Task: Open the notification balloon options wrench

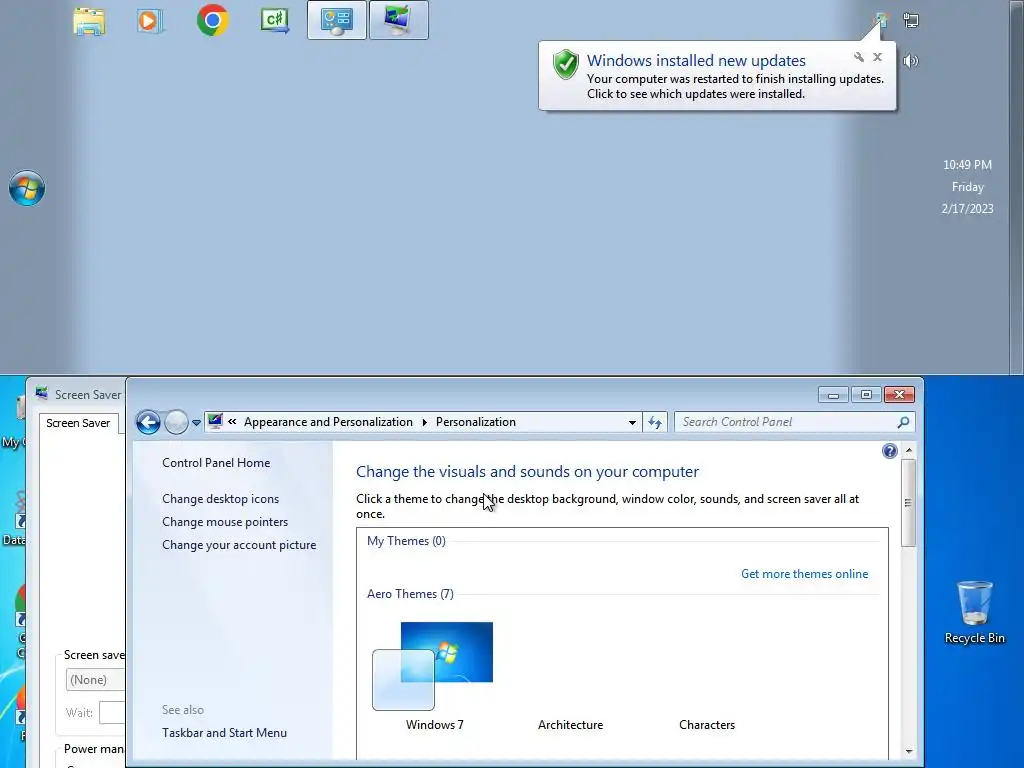Action: click(x=859, y=57)
